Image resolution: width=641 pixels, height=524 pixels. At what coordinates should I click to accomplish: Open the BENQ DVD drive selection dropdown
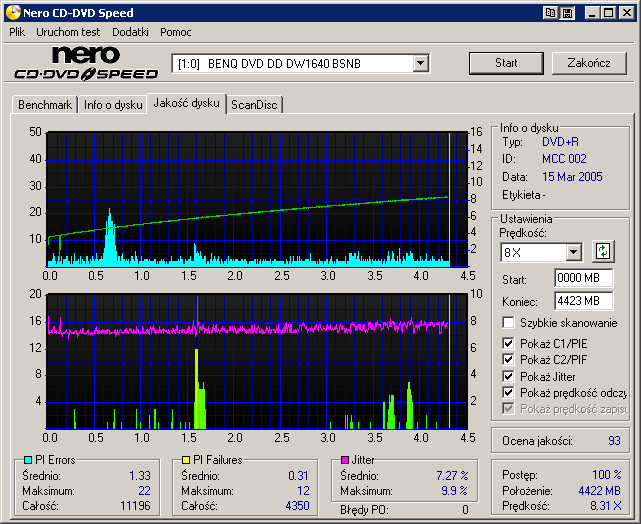click(x=420, y=64)
